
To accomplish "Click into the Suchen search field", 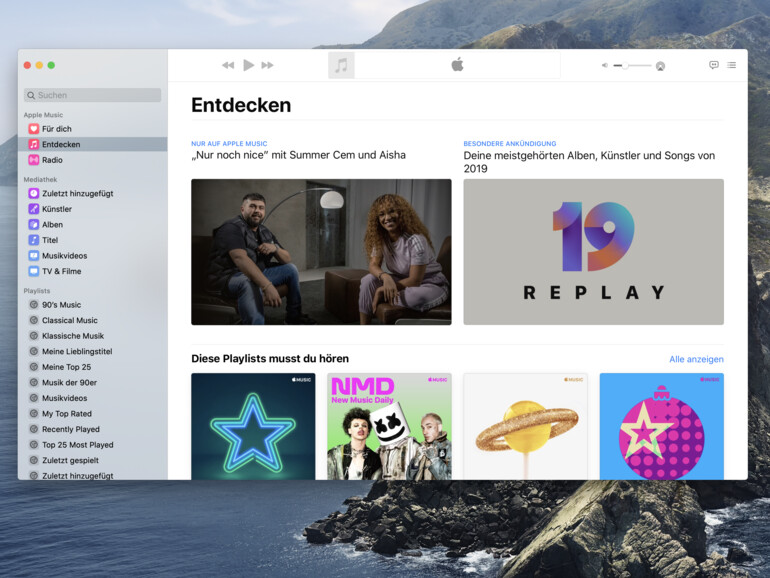I will pos(92,95).
